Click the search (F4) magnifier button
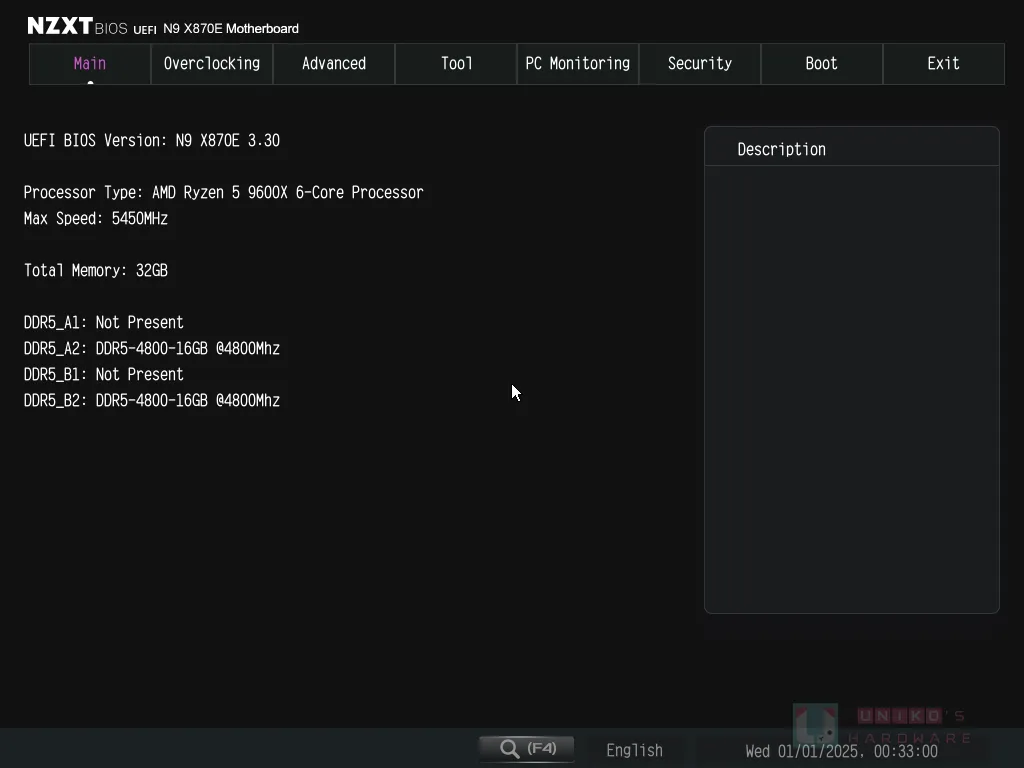Screen dimensions: 1024x768 (x=527, y=748)
